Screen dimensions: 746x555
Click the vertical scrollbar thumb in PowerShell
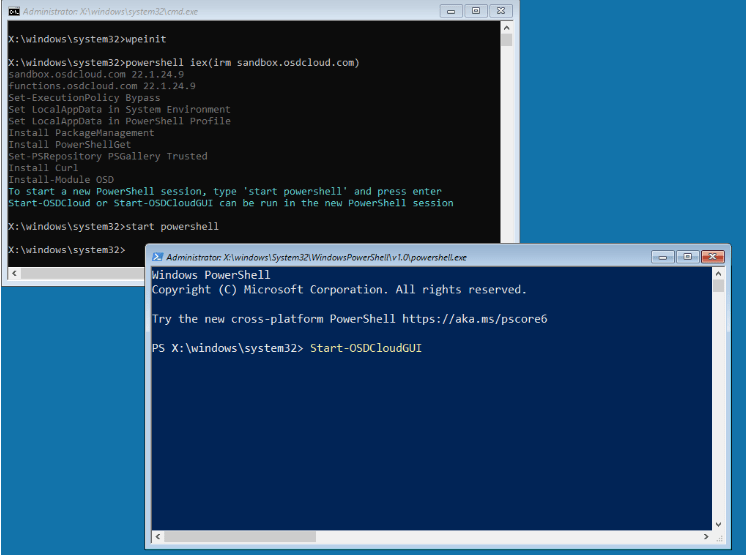[718, 286]
